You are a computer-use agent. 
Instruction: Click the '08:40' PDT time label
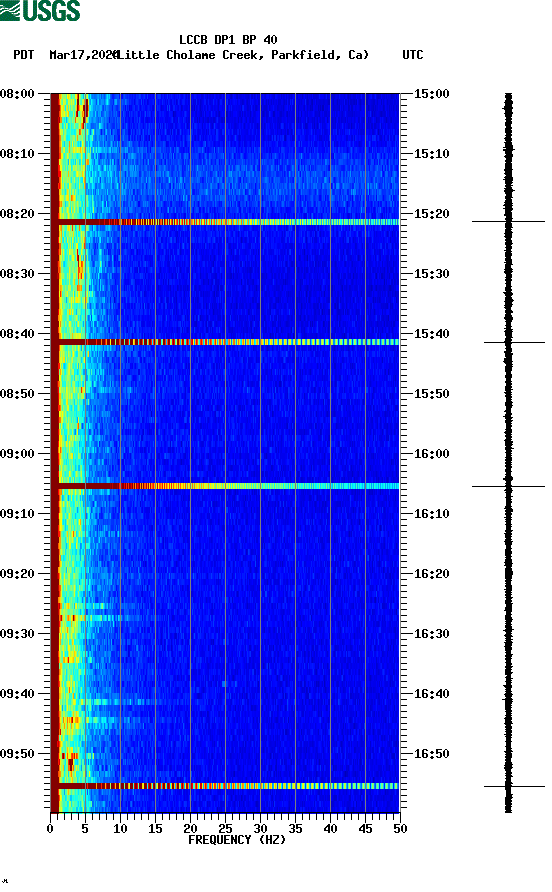click(17, 334)
